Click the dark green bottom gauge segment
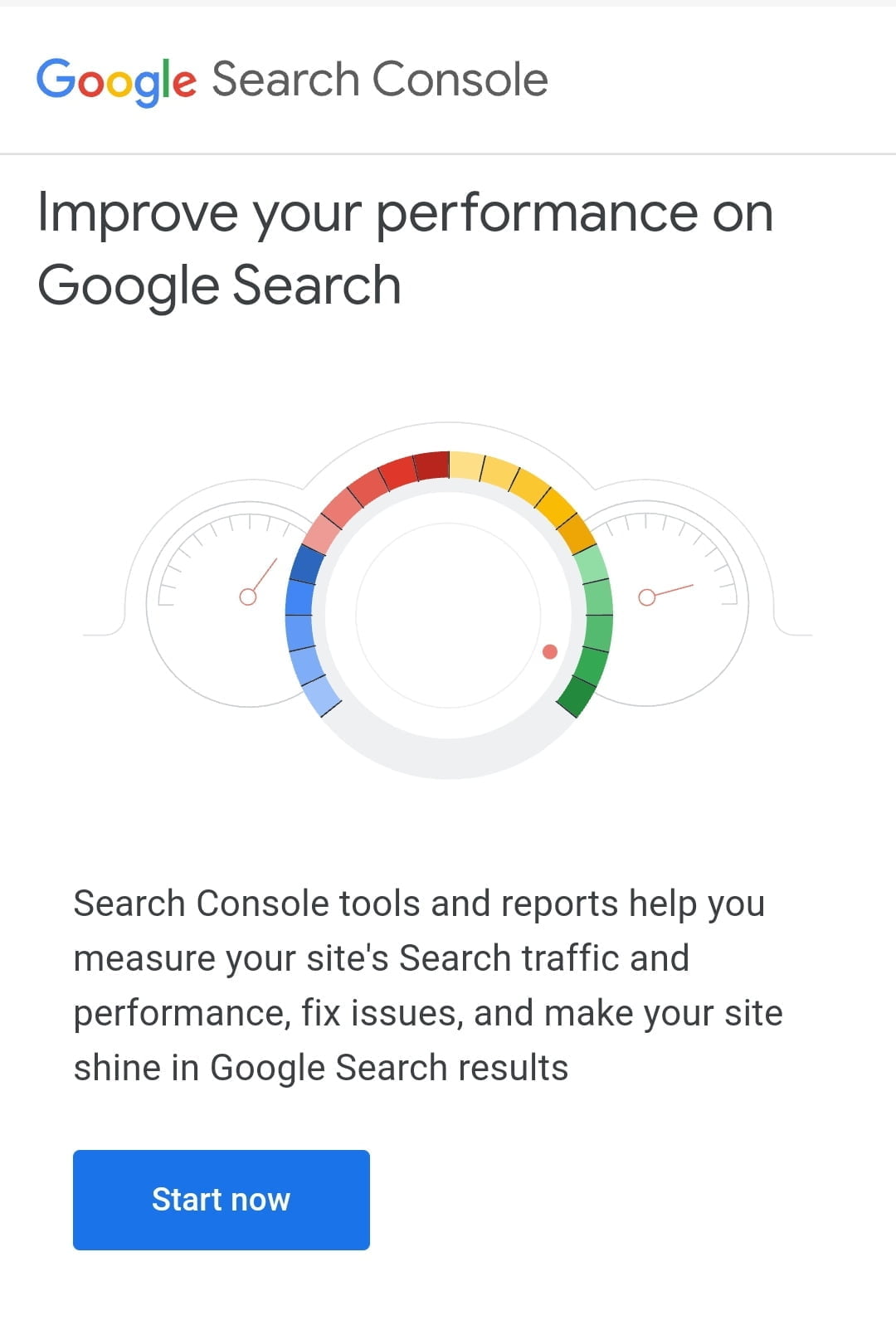This screenshot has height=1330, width=896. tap(577, 696)
